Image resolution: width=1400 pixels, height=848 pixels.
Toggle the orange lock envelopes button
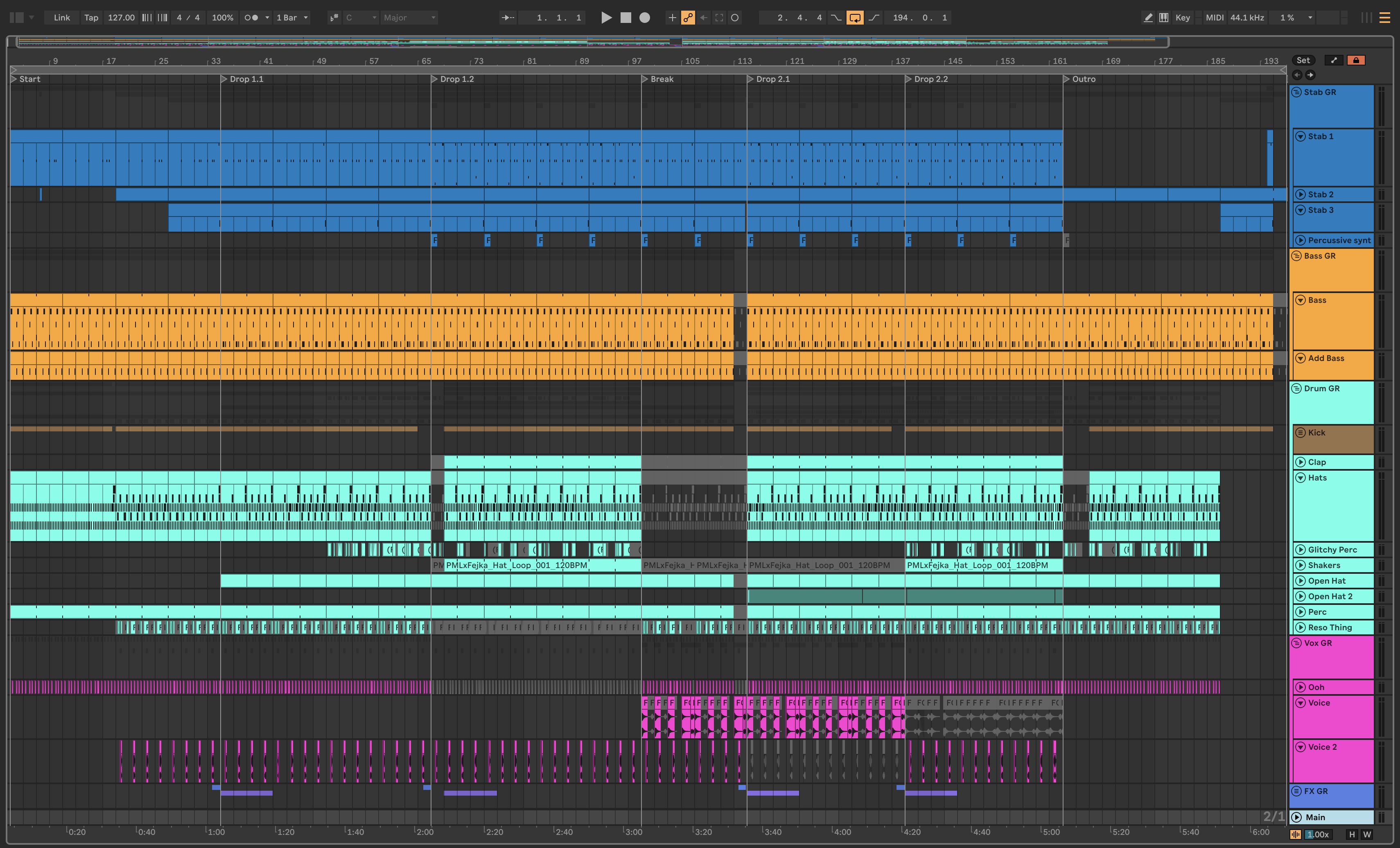(1356, 60)
